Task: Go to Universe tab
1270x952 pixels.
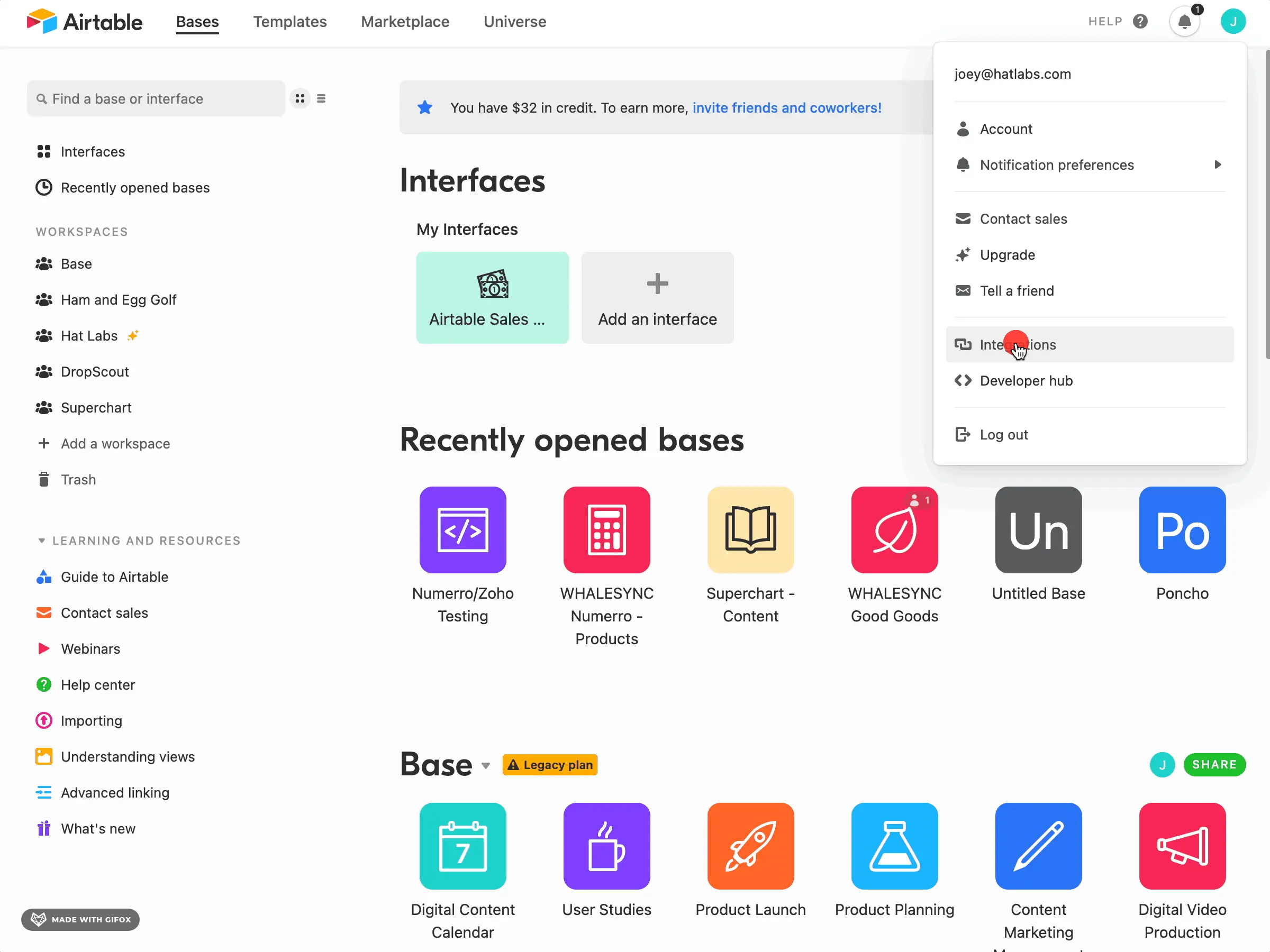Action: [515, 22]
